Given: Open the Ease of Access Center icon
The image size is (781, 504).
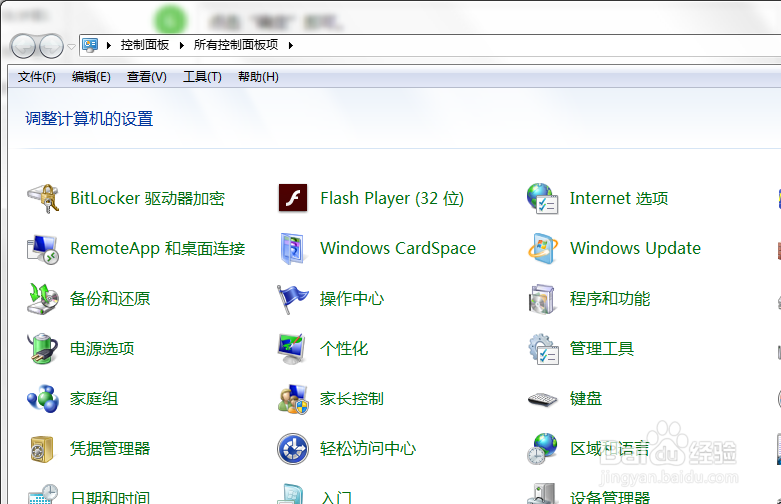Looking at the screenshot, I should tap(293, 449).
